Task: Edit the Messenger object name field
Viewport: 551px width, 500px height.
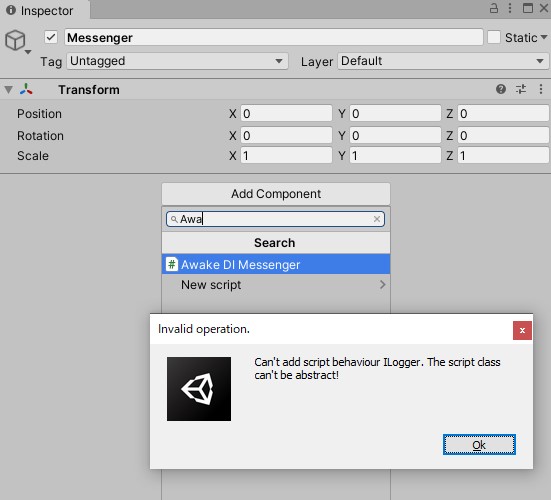Action: click(x=273, y=37)
